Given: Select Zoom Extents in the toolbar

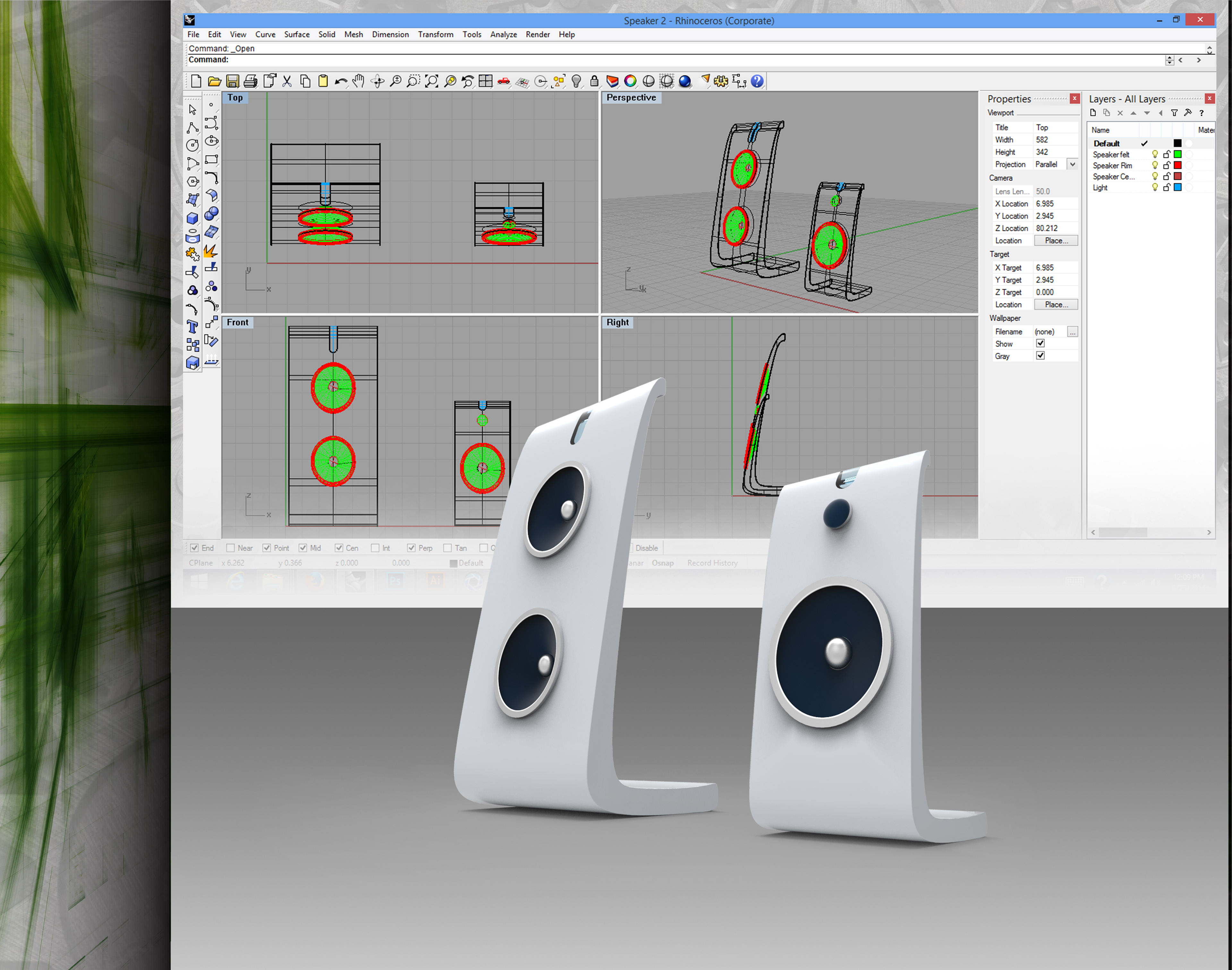Looking at the screenshot, I should point(432,81).
